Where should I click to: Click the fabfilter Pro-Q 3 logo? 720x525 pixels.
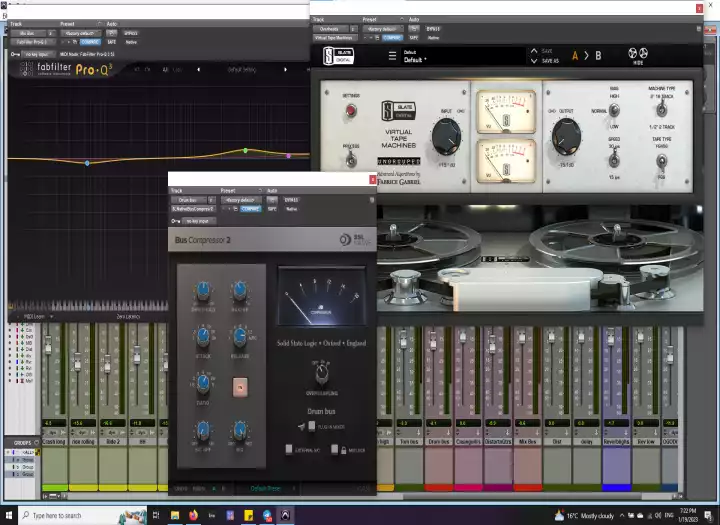66,69
